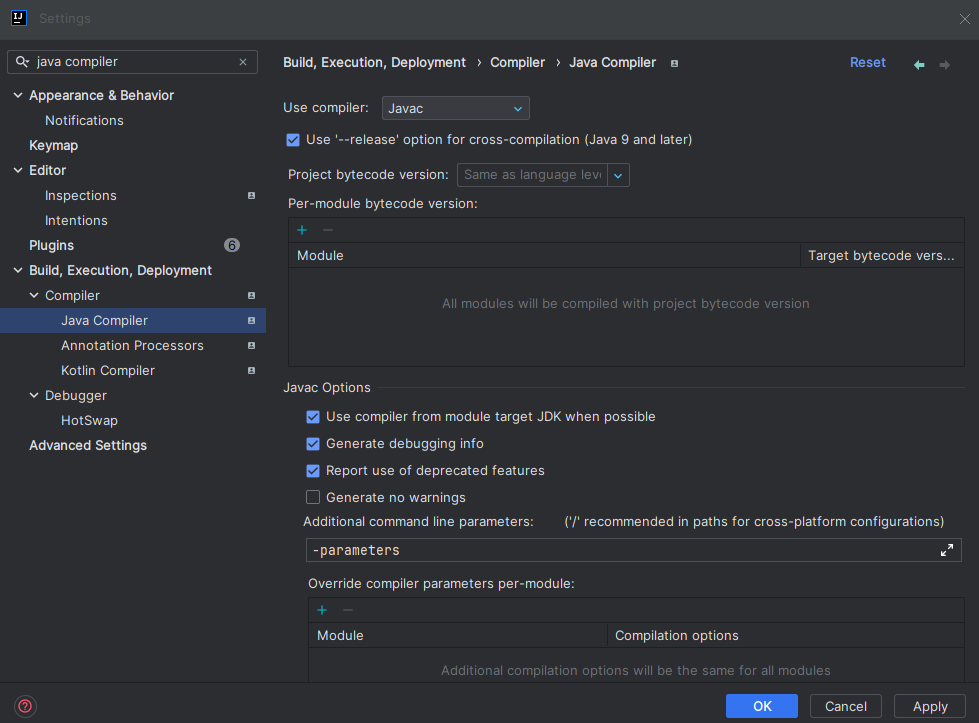This screenshot has width=979, height=723.
Task: Click the Reset link
Action: (867, 62)
